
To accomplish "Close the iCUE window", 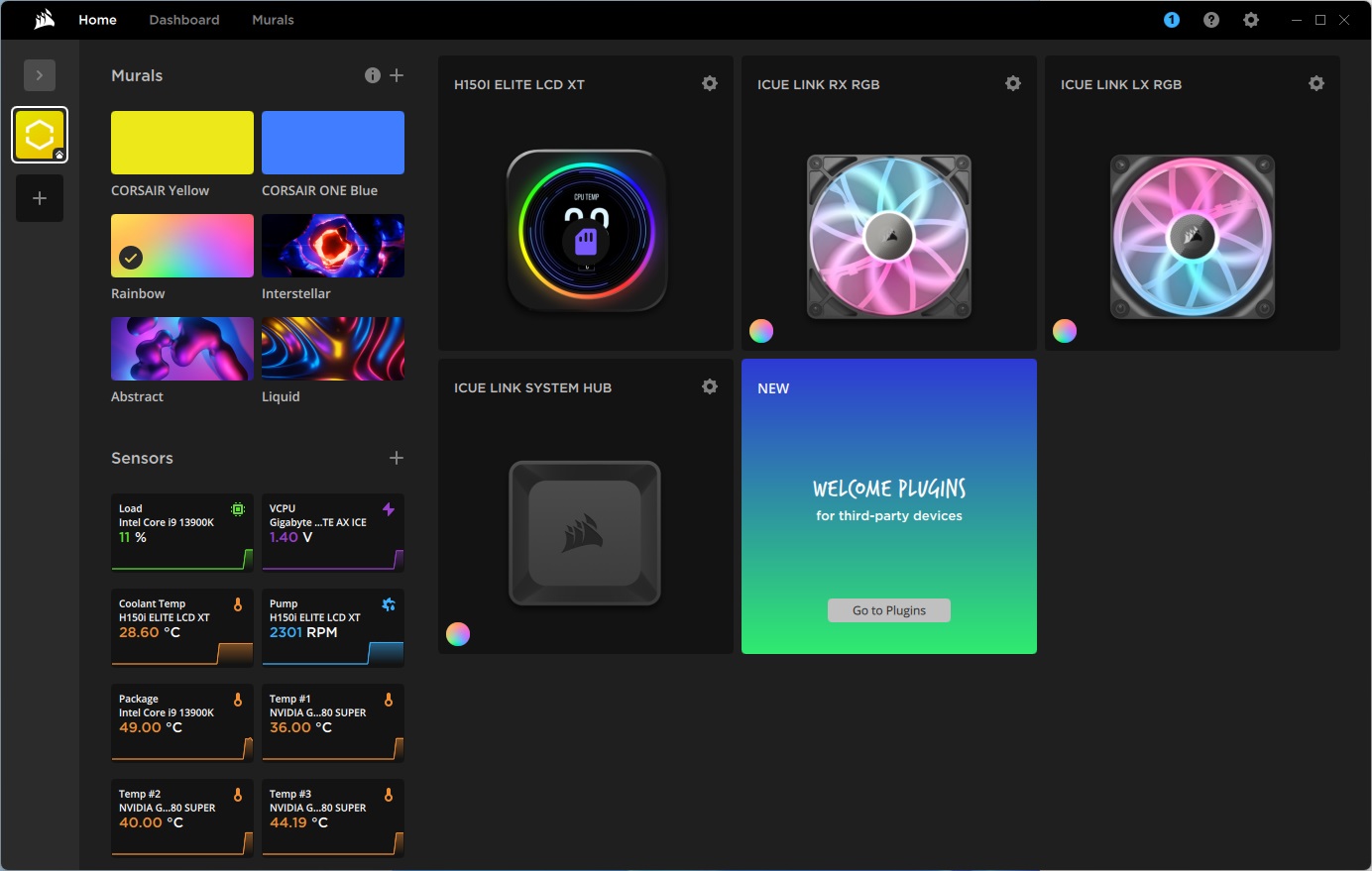I will coord(1344,20).
